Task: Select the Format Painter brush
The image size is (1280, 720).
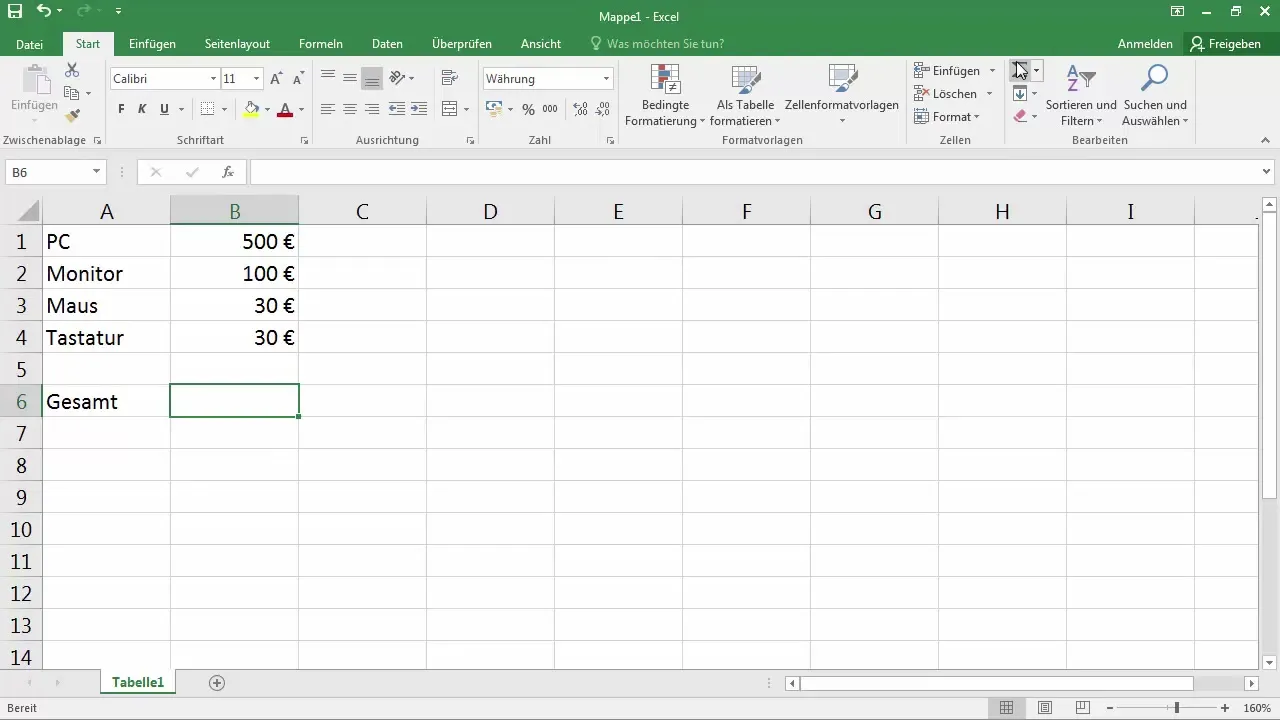Action: (72, 116)
